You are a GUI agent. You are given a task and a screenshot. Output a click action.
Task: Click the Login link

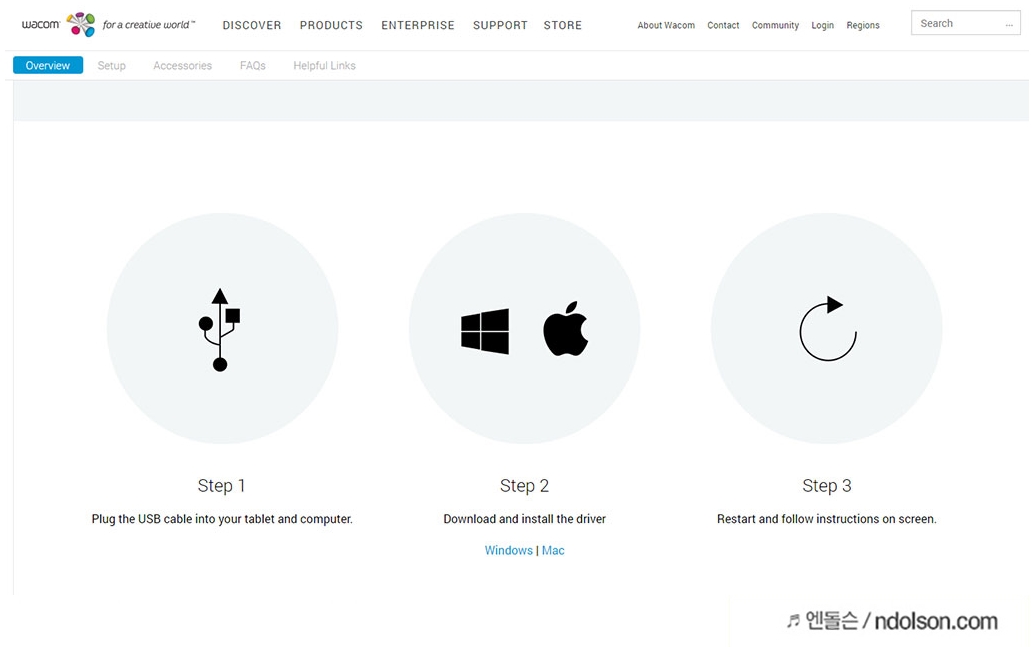(822, 25)
